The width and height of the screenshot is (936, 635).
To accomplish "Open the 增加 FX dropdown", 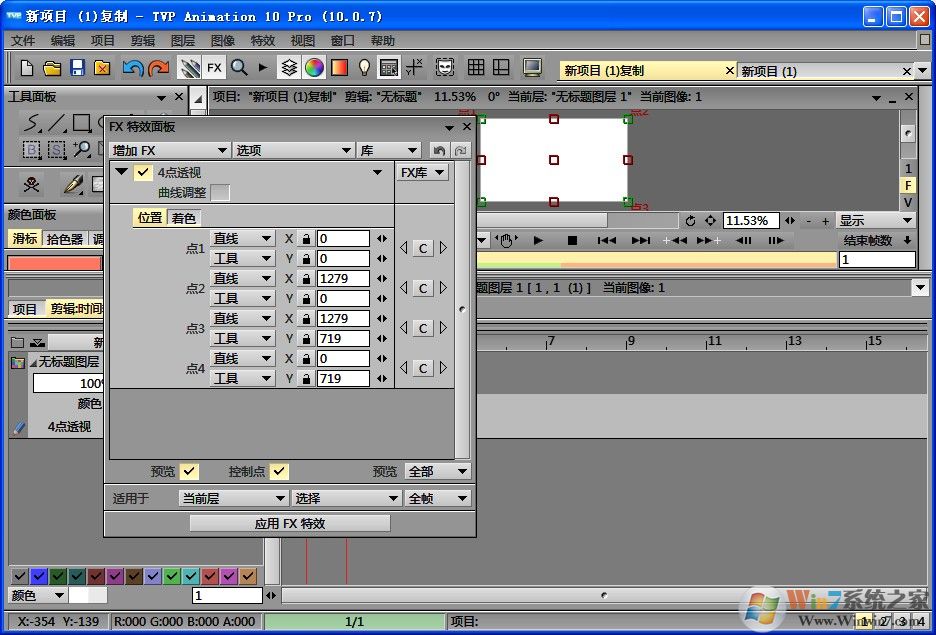I will pyautogui.click(x=169, y=148).
